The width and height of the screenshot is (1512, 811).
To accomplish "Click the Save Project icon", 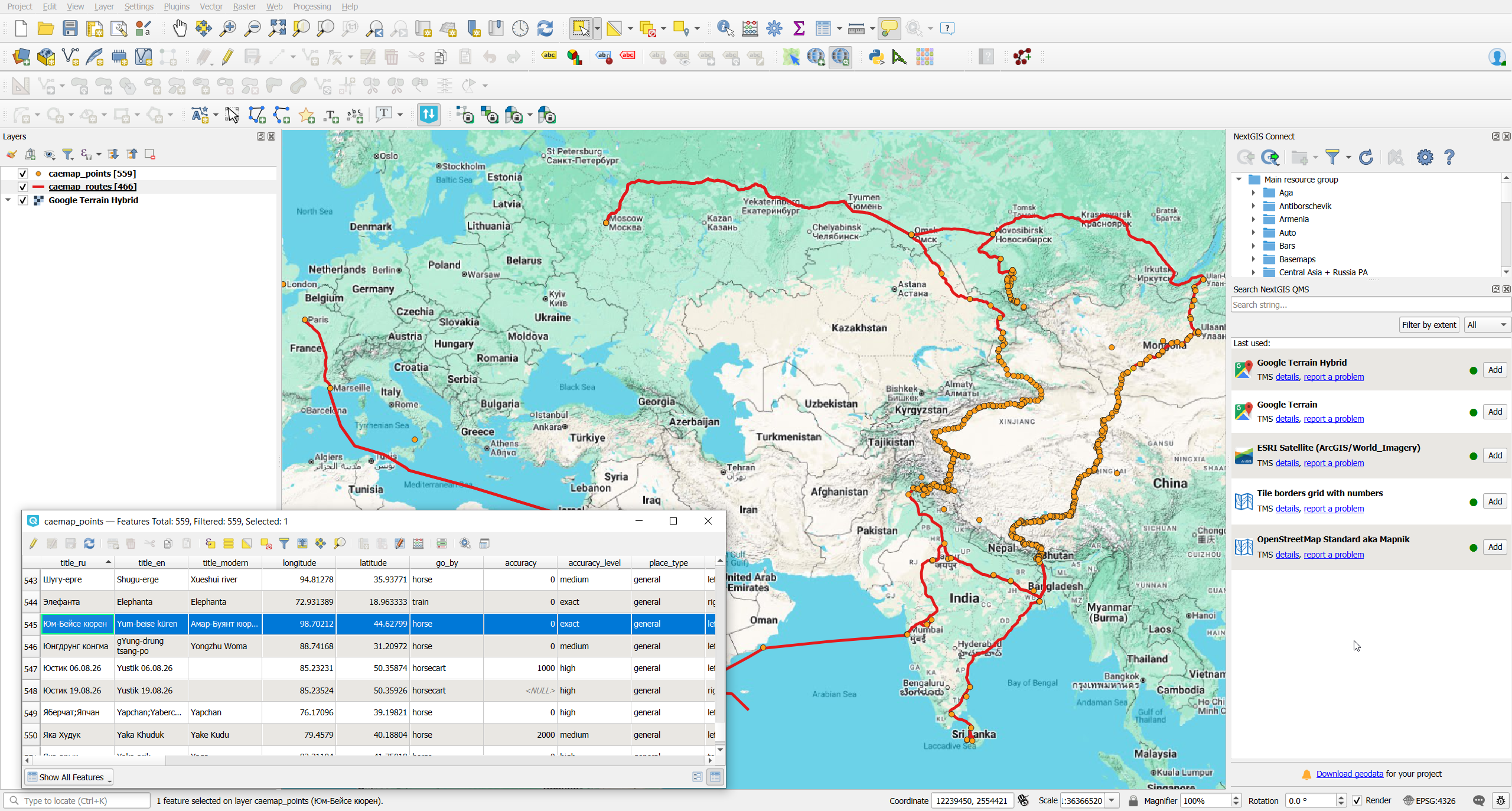I will point(70,28).
